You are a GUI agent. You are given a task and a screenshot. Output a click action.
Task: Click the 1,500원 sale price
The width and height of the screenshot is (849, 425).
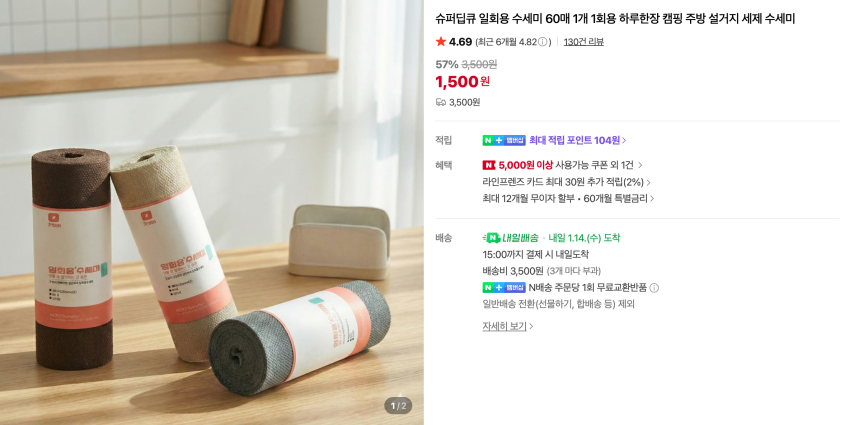[462, 82]
